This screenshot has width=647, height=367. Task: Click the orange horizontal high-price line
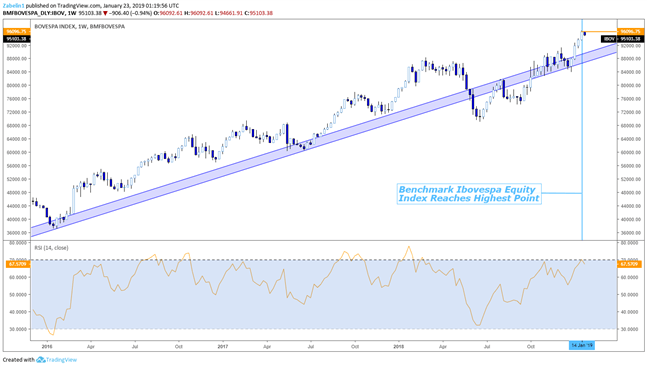click(x=599, y=31)
